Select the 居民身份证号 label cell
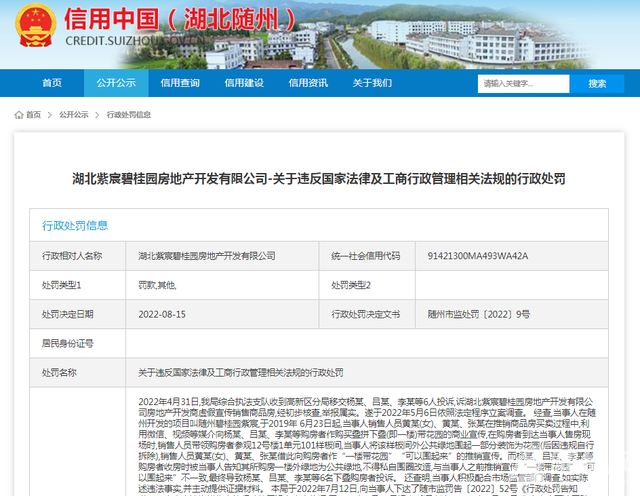Screen dimensions: 640x496 78,343
